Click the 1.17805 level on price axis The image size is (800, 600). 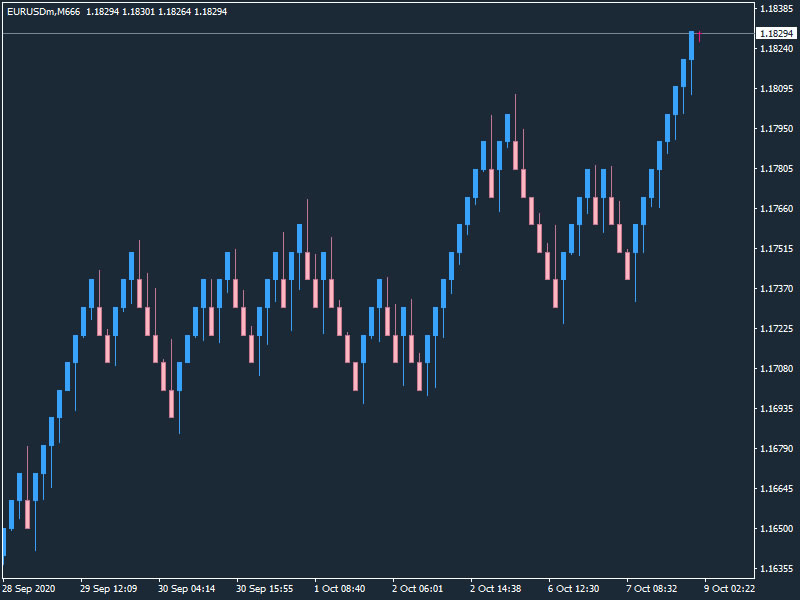pyautogui.click(x=776, y=169)
